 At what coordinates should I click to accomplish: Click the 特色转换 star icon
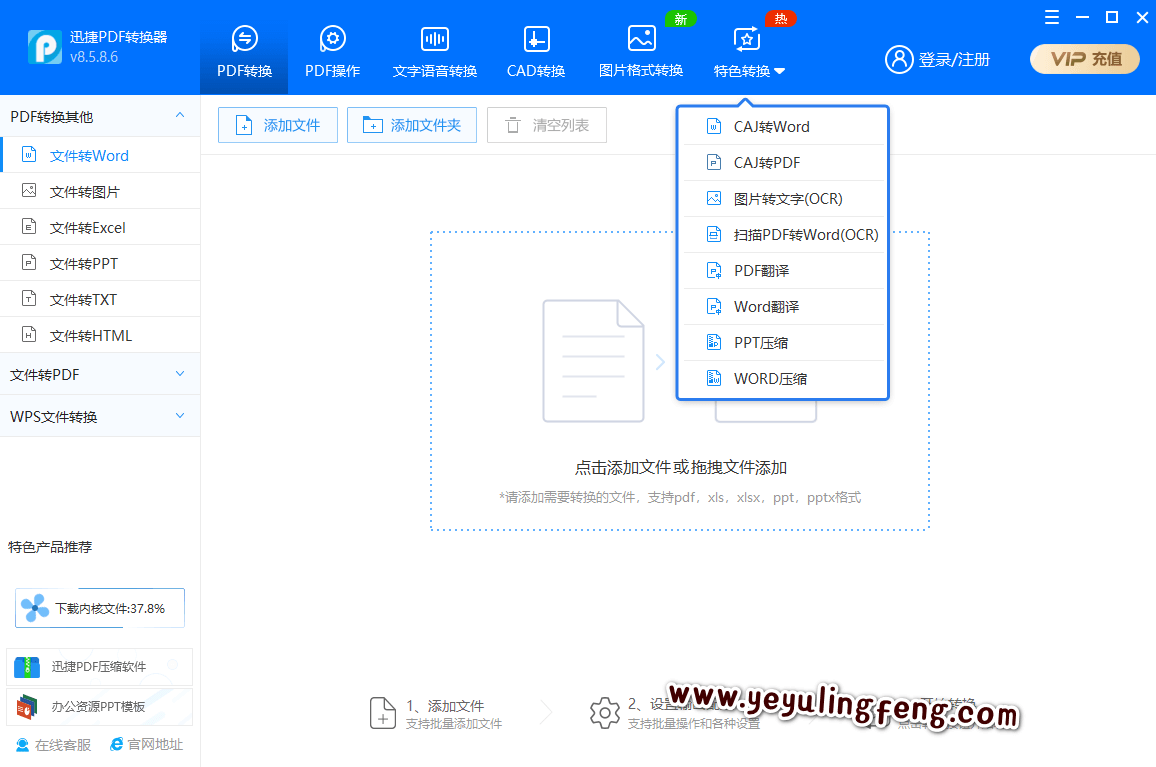click(x=746, y=39)
